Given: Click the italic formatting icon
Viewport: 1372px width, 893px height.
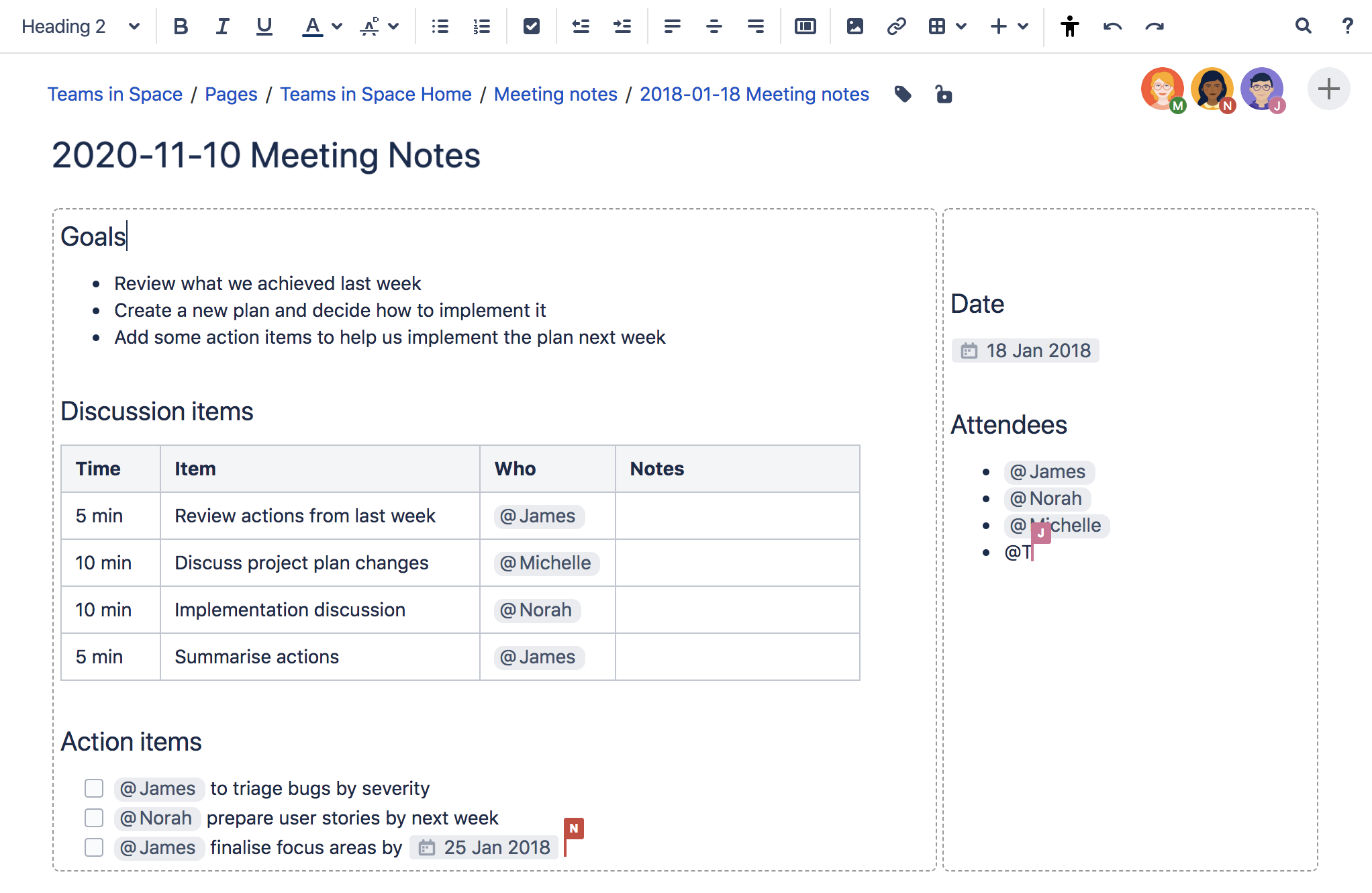Looking at the screenshot, I should pos(222,26).
